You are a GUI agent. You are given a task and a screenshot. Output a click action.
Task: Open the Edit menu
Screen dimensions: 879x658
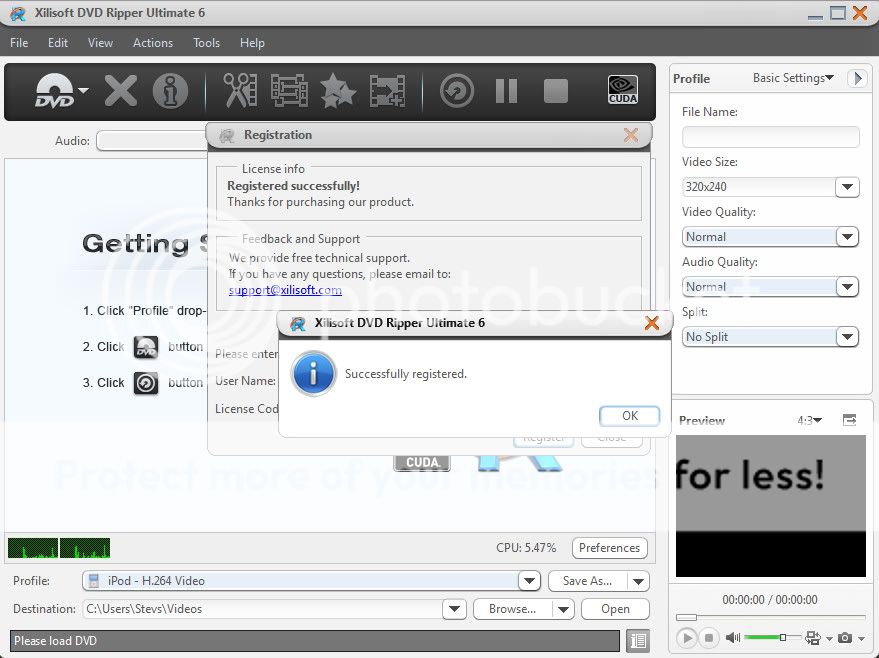(x=58, y=43)
